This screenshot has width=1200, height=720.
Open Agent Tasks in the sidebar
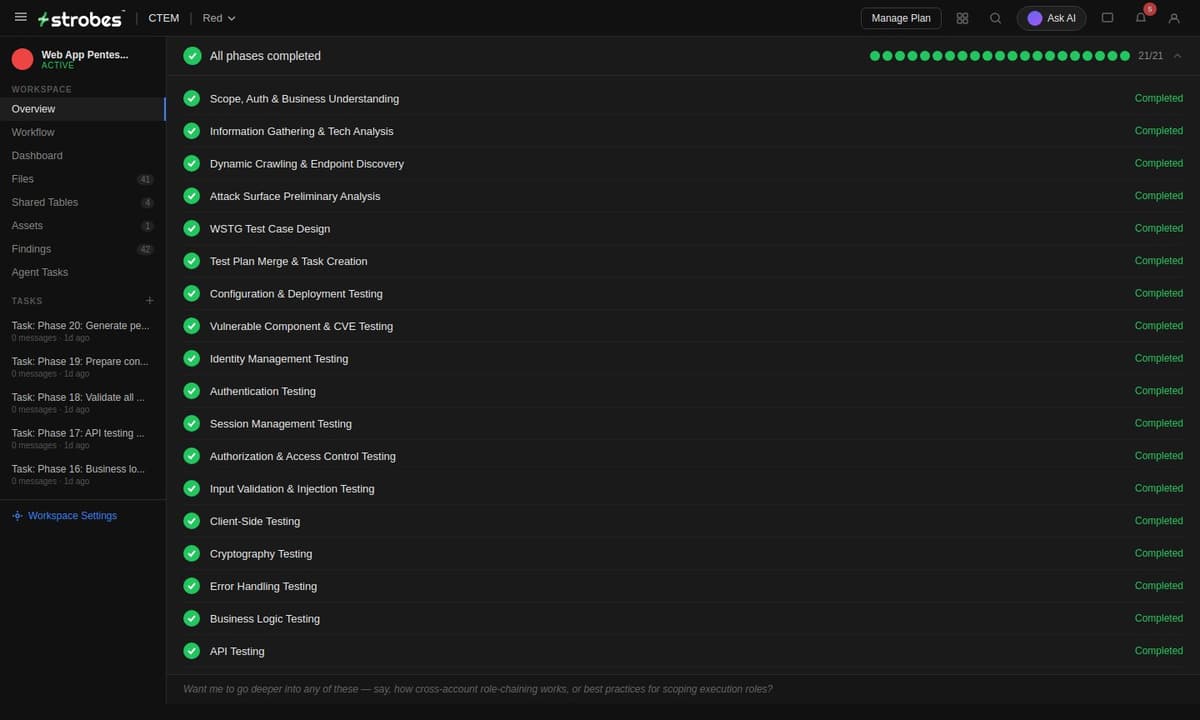coord(83,272)
